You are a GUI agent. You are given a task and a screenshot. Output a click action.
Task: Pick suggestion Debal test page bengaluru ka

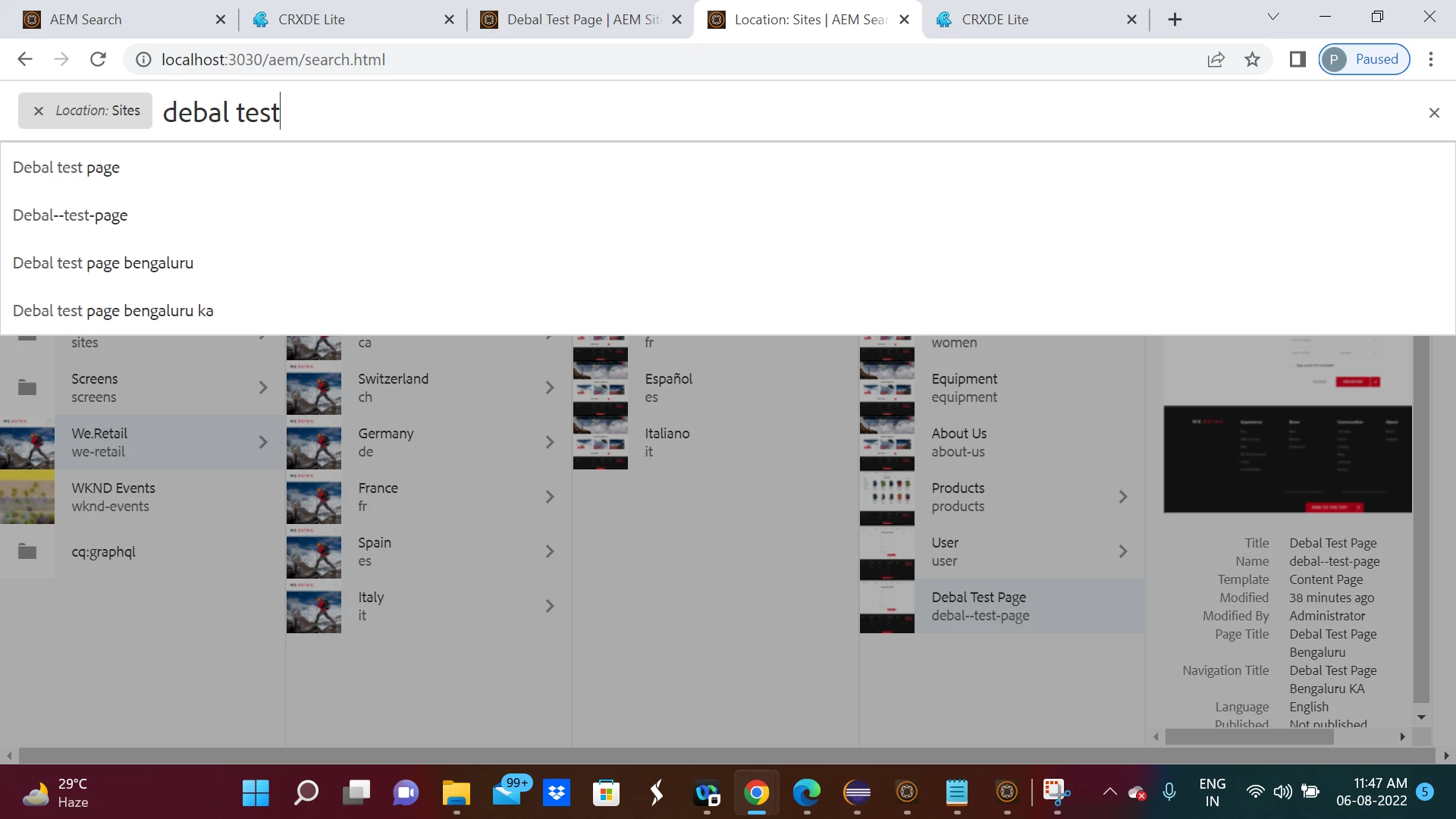coord(113,311)
